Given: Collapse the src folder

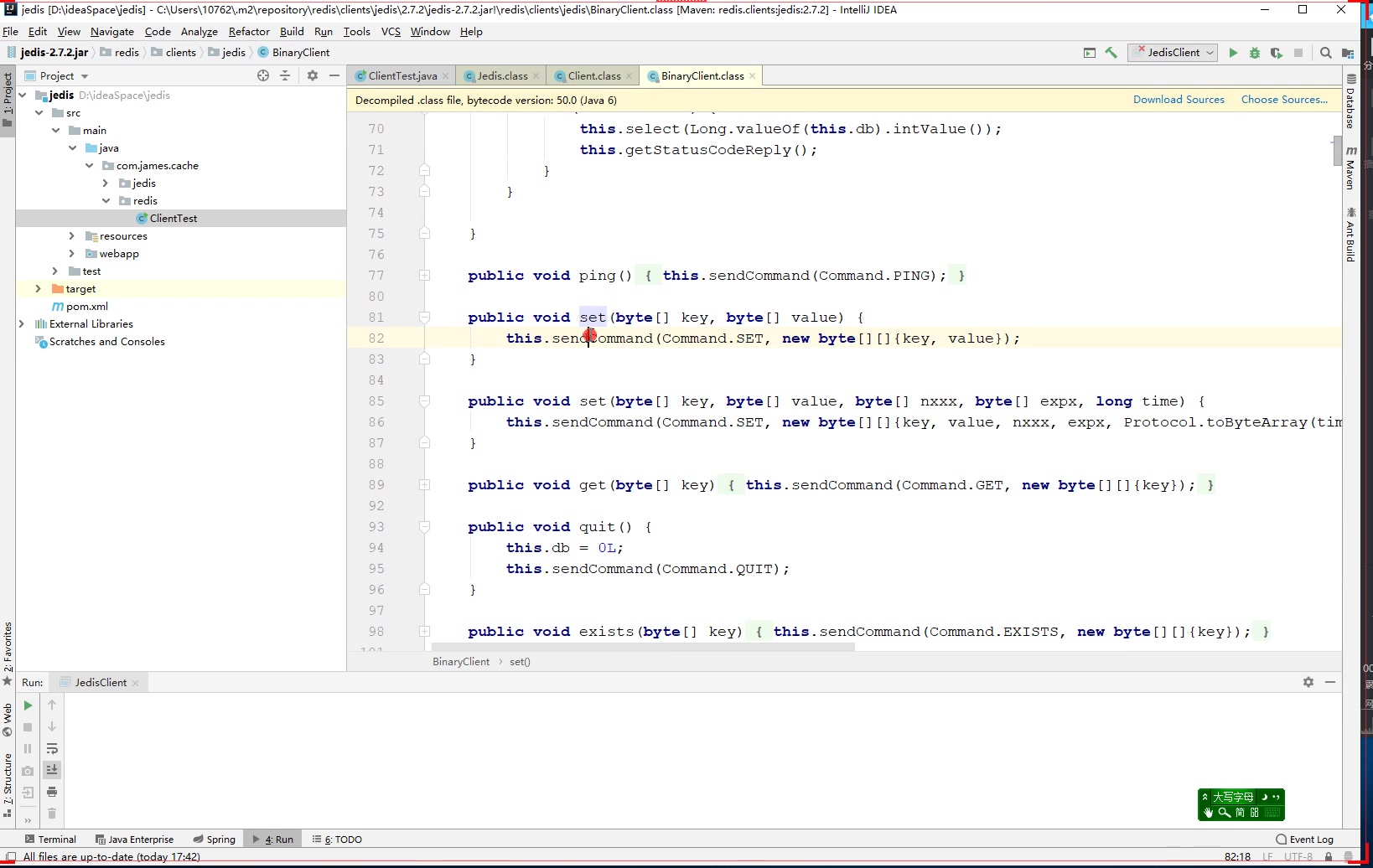Looking at the screenshot, I should coord(39,113).
